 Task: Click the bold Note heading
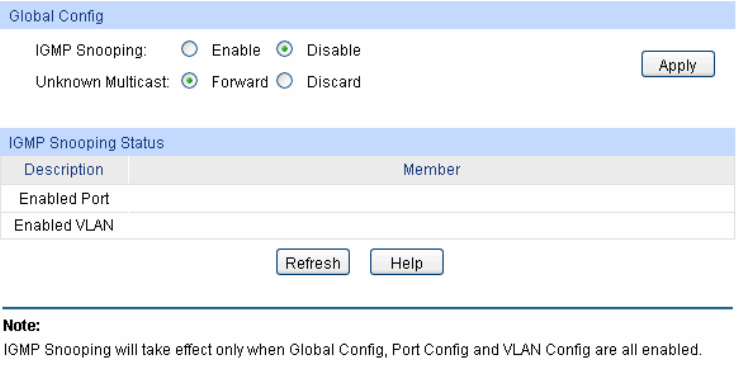coord(22,326)
